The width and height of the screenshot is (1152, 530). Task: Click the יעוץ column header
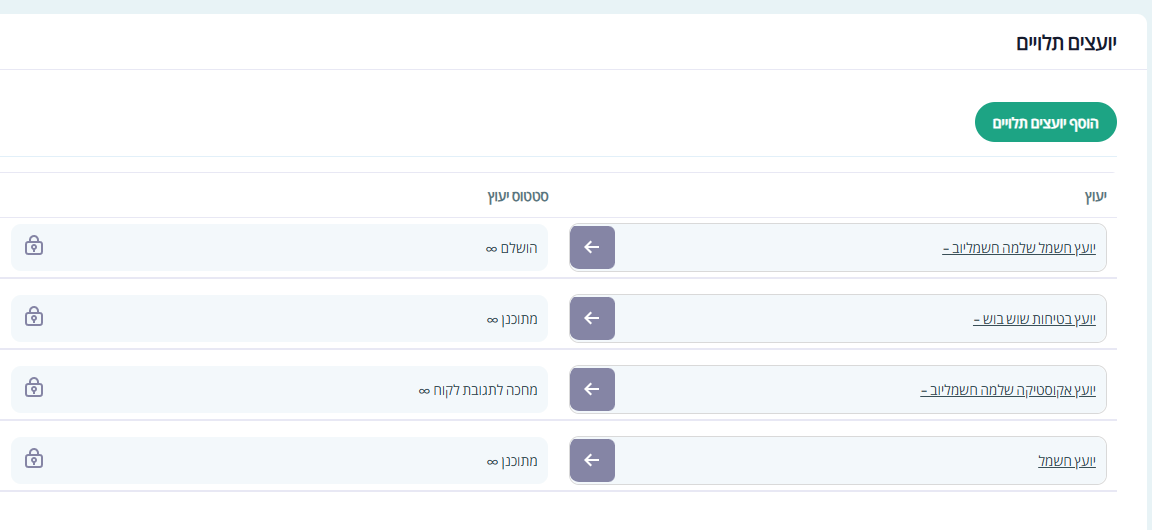[1096, 196]
